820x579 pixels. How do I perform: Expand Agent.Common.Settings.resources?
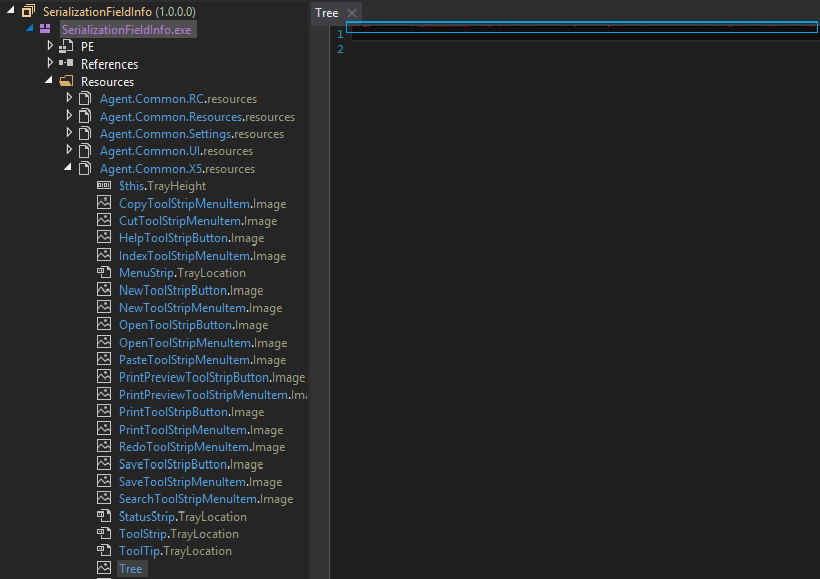pos(69,133)
